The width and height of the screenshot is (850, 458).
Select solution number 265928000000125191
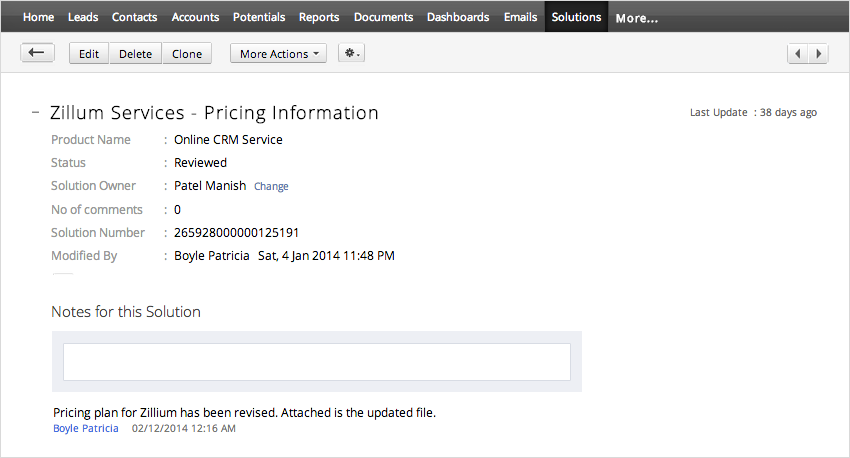(x=236, y=233)
